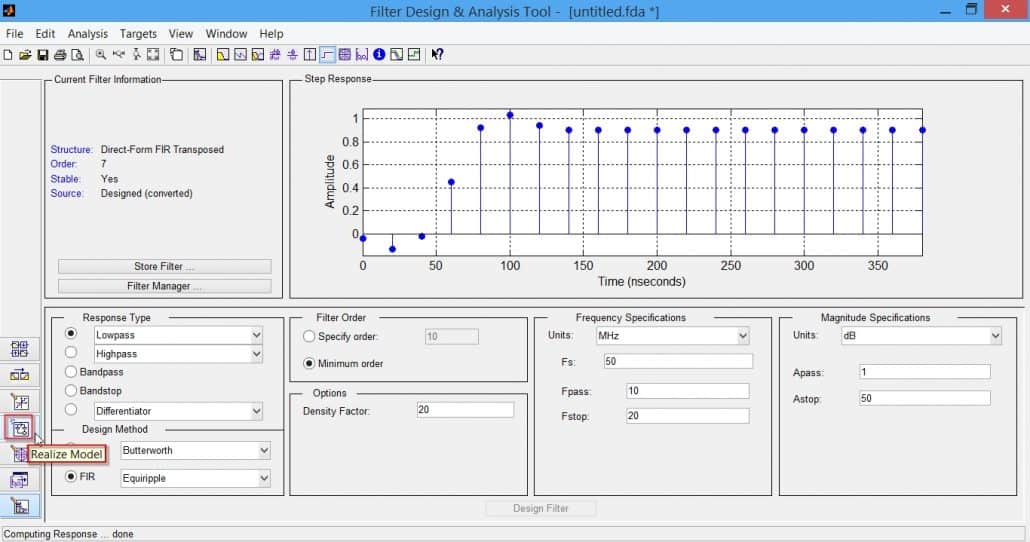Choose the Specify order radio button
Screen dimensions: 1030x542
pyautogui.click(x=309, y=336)
